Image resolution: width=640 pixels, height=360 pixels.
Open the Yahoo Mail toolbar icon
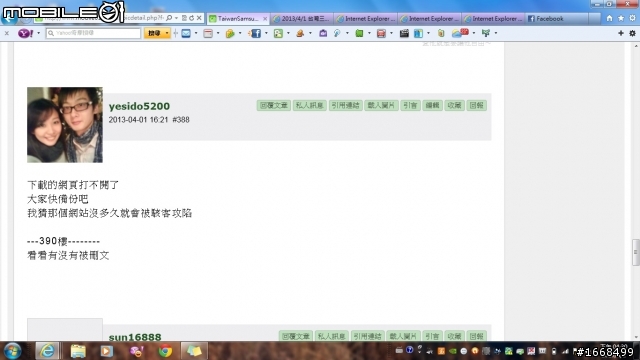pyautogui.click(x=186, y=33)
